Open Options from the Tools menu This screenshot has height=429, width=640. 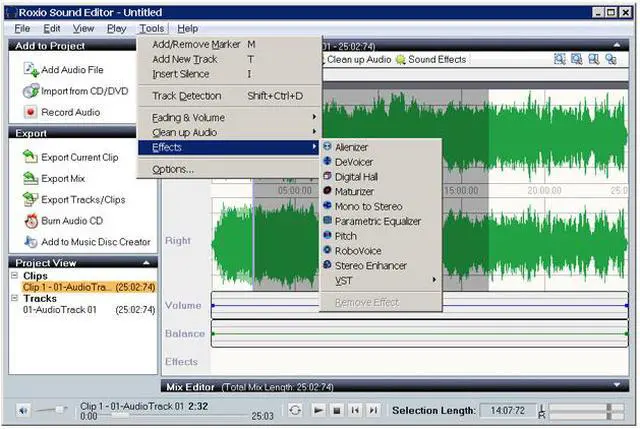(x=173, y=169)
